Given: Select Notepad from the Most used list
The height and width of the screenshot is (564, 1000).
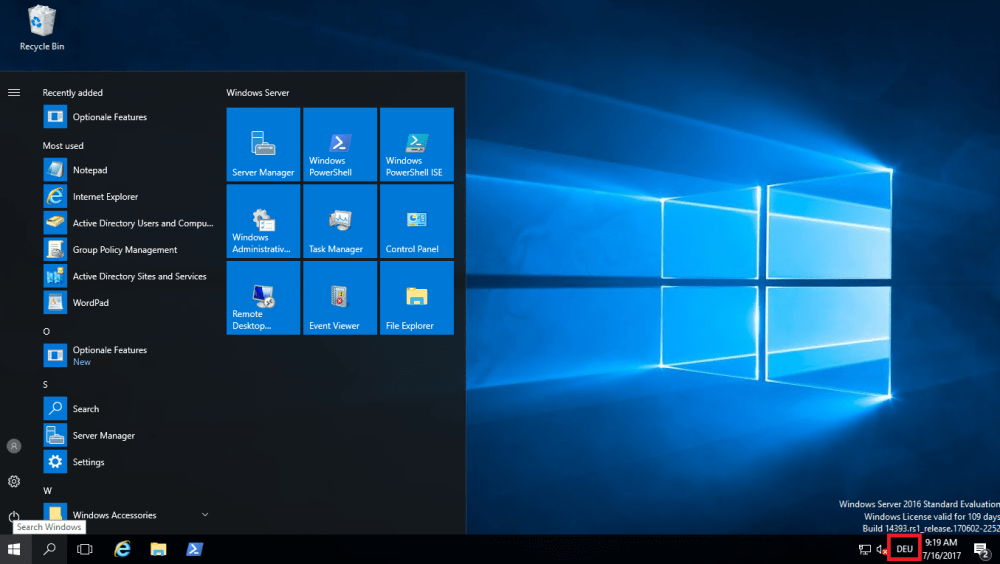Looking at the screenshot, I should (90, 170).
